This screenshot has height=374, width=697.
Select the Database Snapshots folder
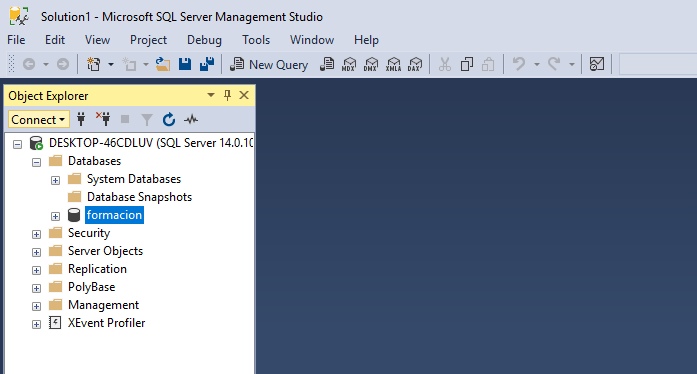[x=139, y=197]
